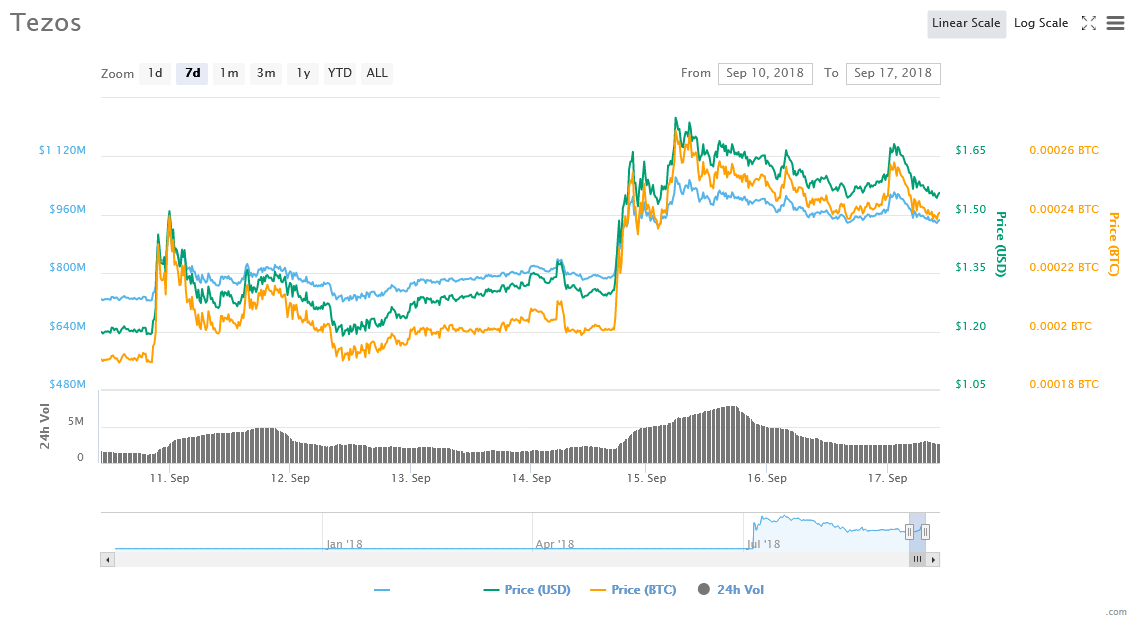The width and height of the screenshot is (1137, 620).
Task: Click the 0.00026 BTC axis label
Action: coord(1064,151)
